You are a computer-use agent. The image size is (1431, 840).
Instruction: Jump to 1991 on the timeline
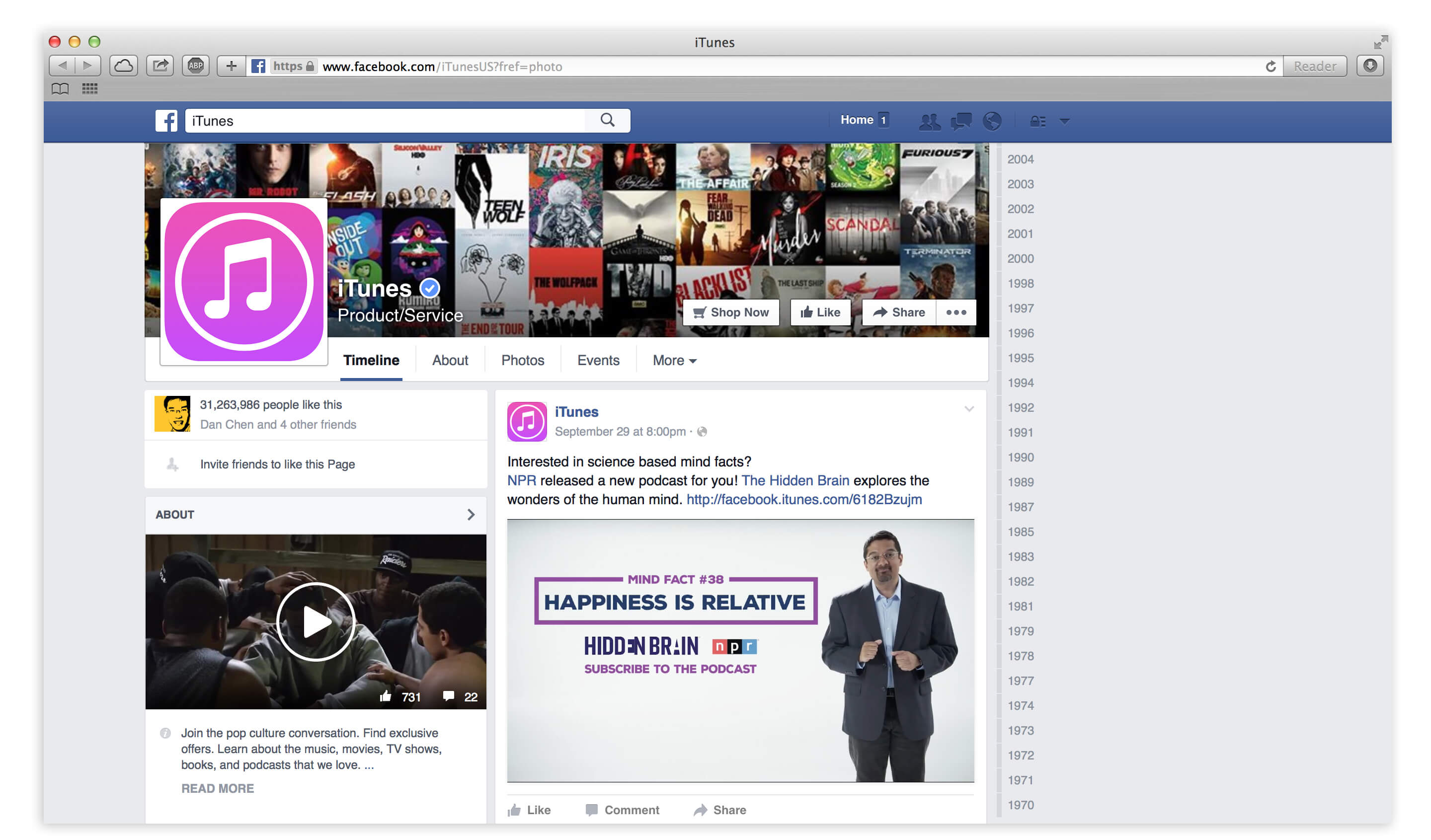pyautogui.click(x=1021, y=433)
